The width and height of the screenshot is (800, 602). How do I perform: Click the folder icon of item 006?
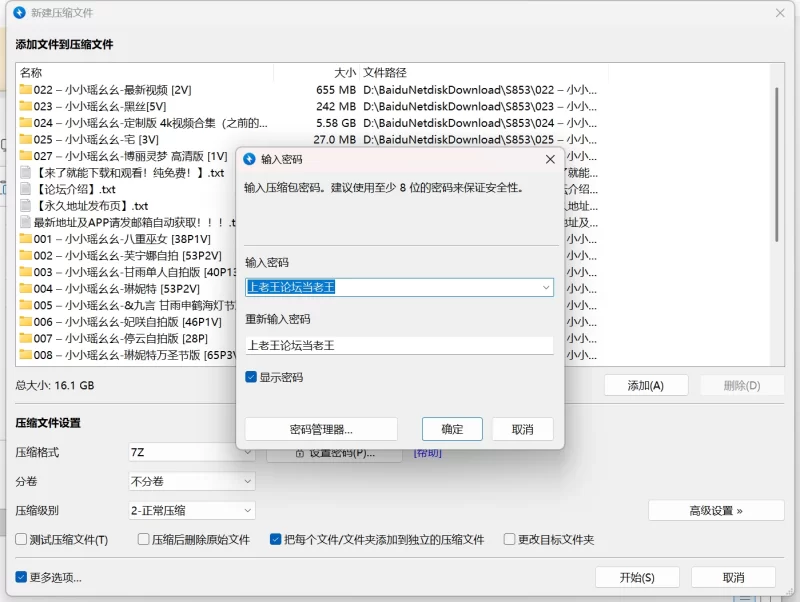26,322
